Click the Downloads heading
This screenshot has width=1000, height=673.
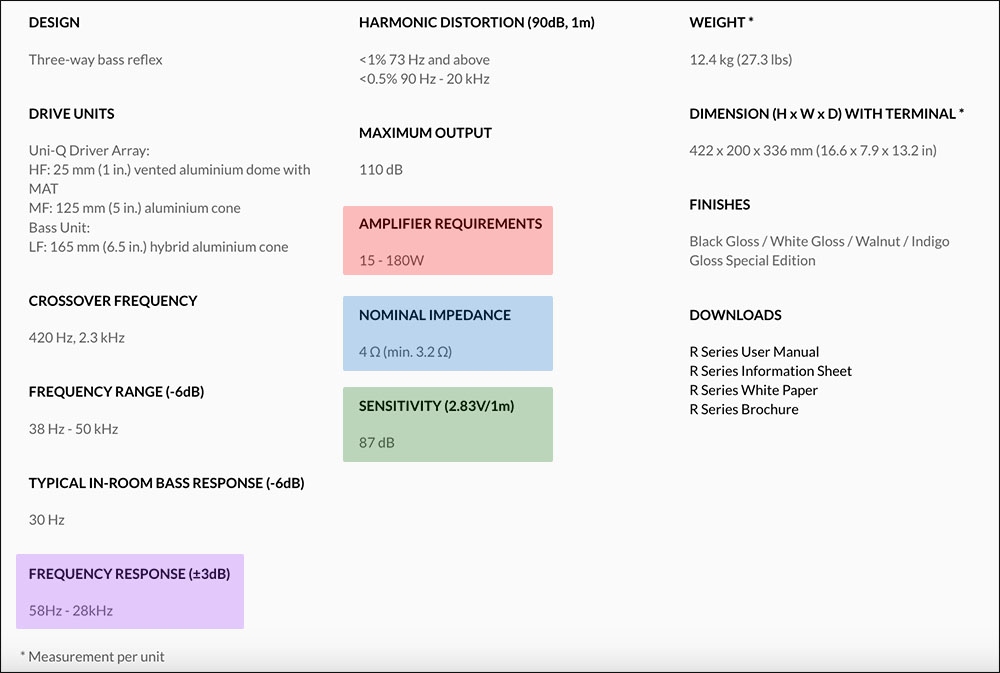tap(735, 315)
